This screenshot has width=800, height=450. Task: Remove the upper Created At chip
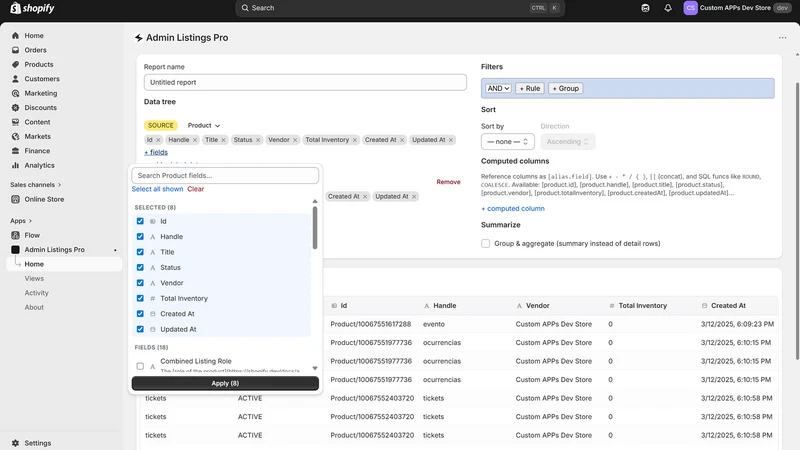(402, 140)
